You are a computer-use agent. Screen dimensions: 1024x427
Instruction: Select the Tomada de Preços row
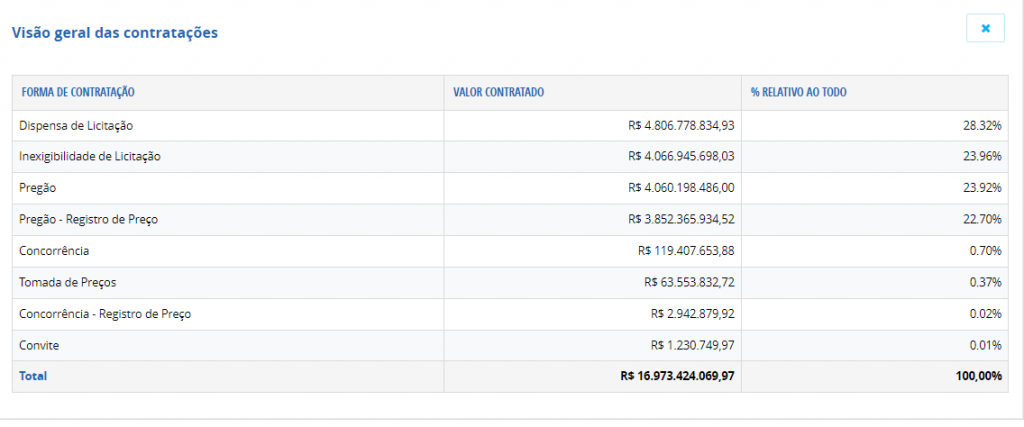pyautogui.click(x=60, y=282)
